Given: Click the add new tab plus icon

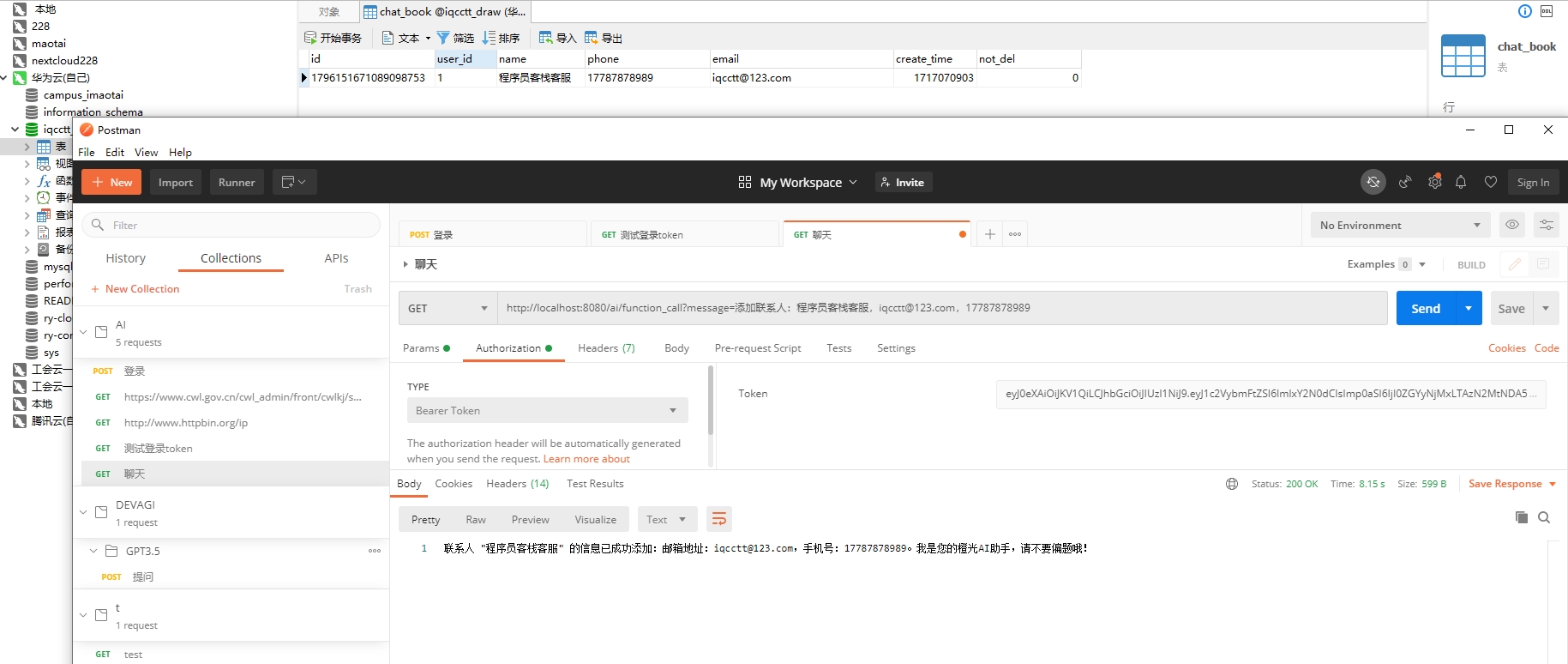Looking at the screenshot, I should [x=989, y=234].
